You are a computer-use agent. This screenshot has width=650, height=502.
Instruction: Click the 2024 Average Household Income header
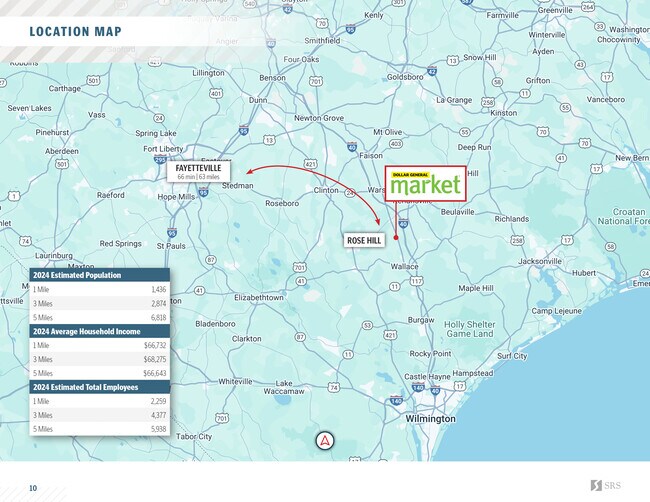point(99,331)
